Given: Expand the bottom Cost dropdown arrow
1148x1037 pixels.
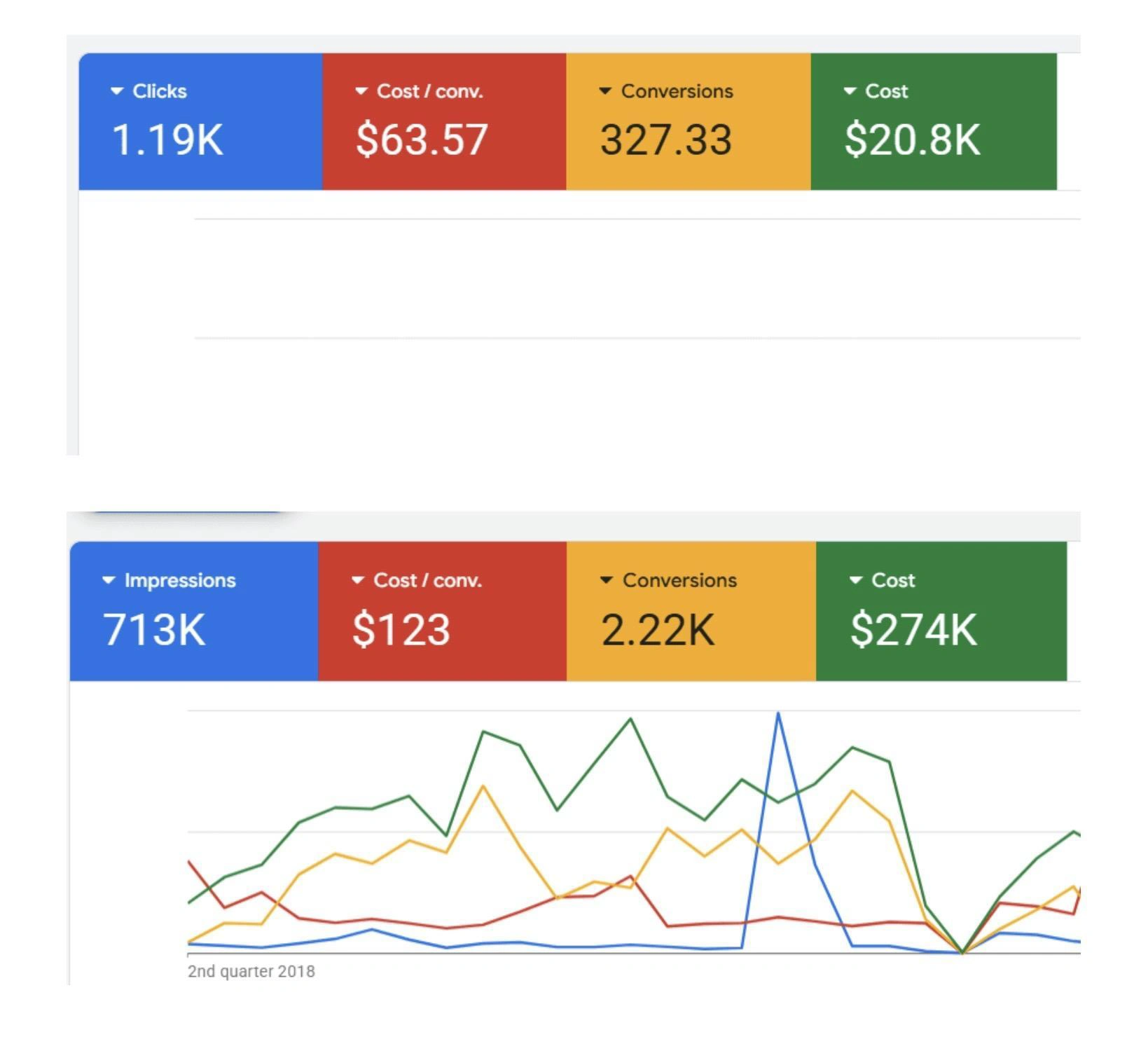Looking at the screenshot, I should [x=855, y=580].
